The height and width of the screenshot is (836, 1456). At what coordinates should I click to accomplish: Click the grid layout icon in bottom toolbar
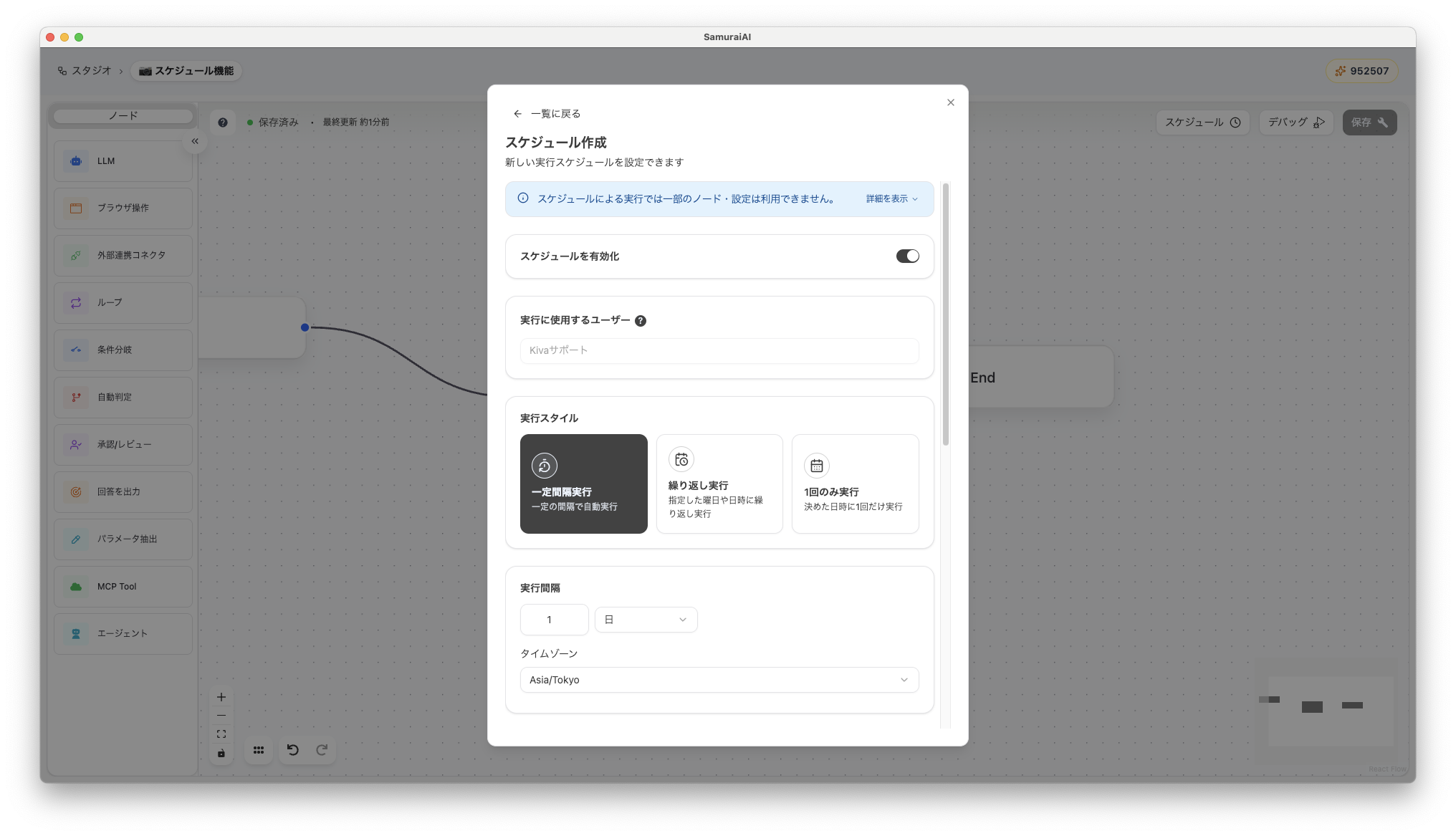pos(259,750)
